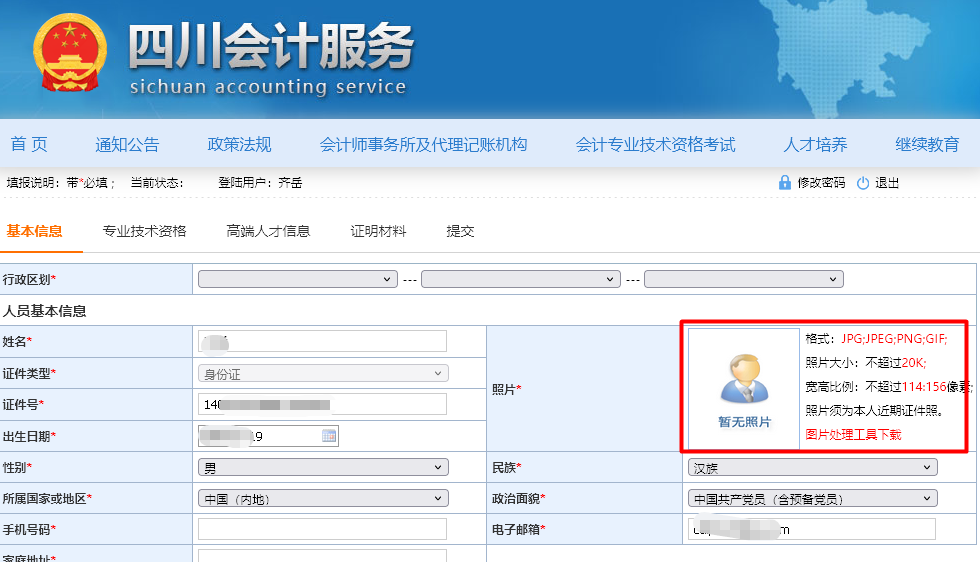Open the 性别 dropdown showing 男
Image resolution: width=980 pixels, height=562 pixels.
(323, 467)
